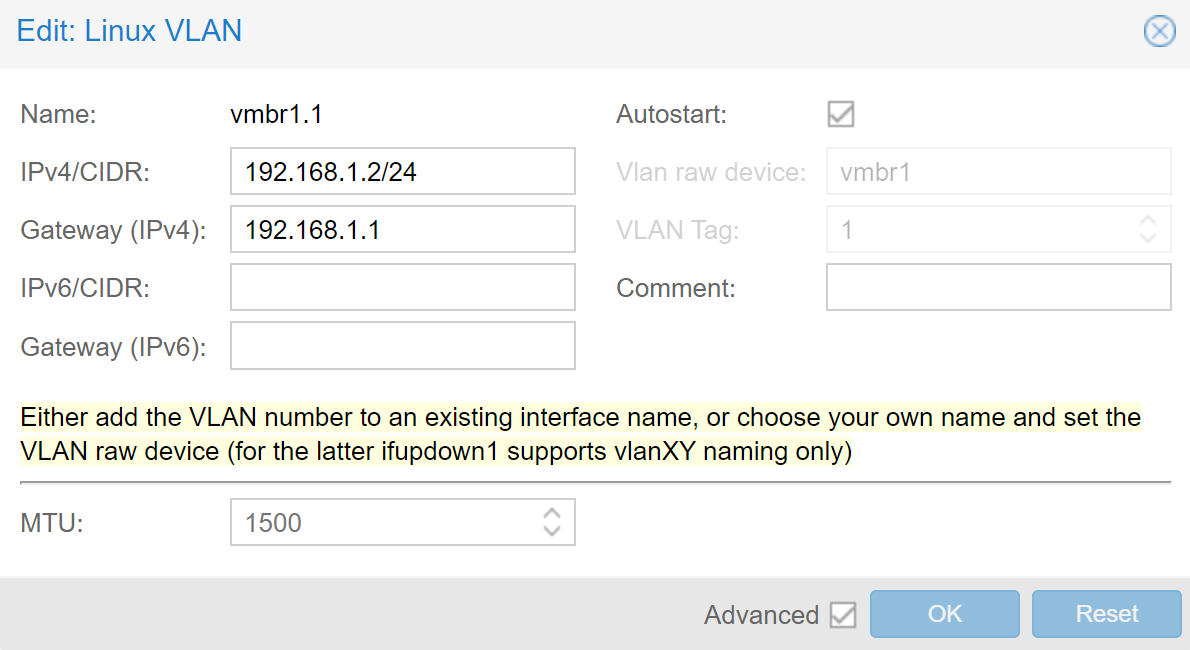Click the Autostart label
The height and width of the screenshot is (650, 1190).
click(x=672, y=114)
